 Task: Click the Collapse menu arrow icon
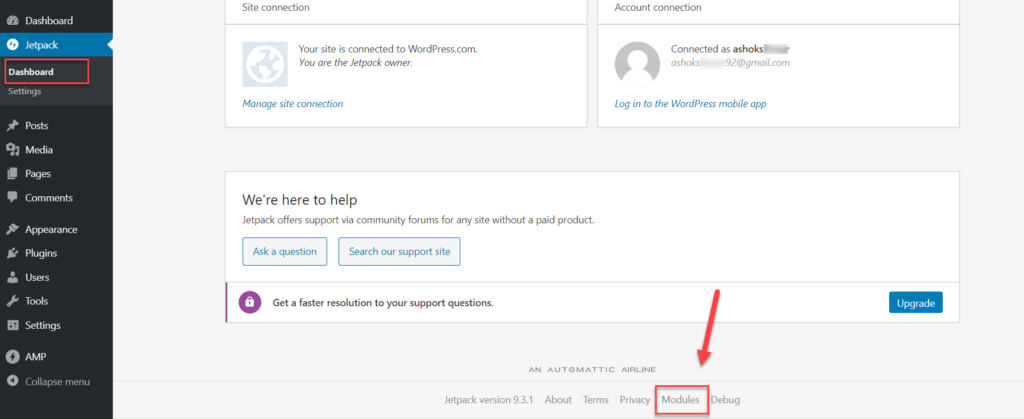(x=12, y=381)
